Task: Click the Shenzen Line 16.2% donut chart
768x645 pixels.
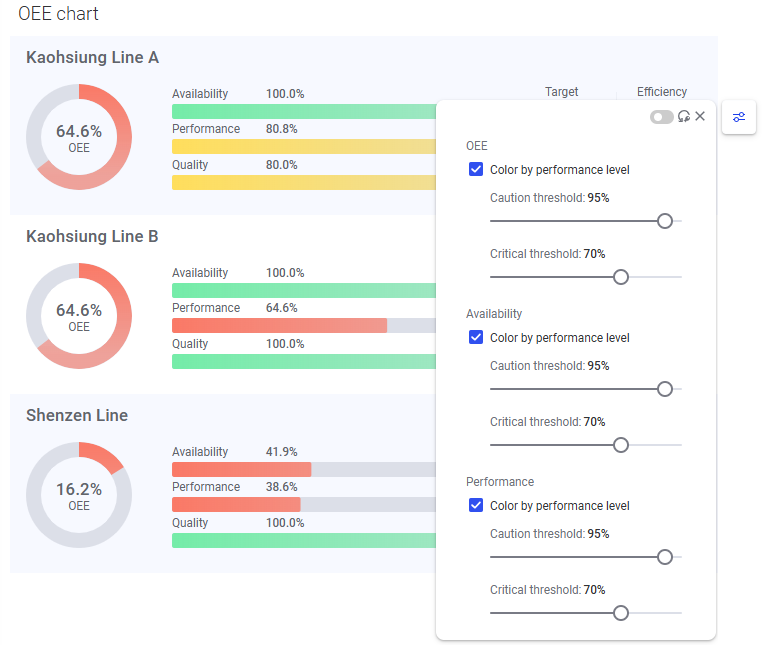Action: [79, 495]
